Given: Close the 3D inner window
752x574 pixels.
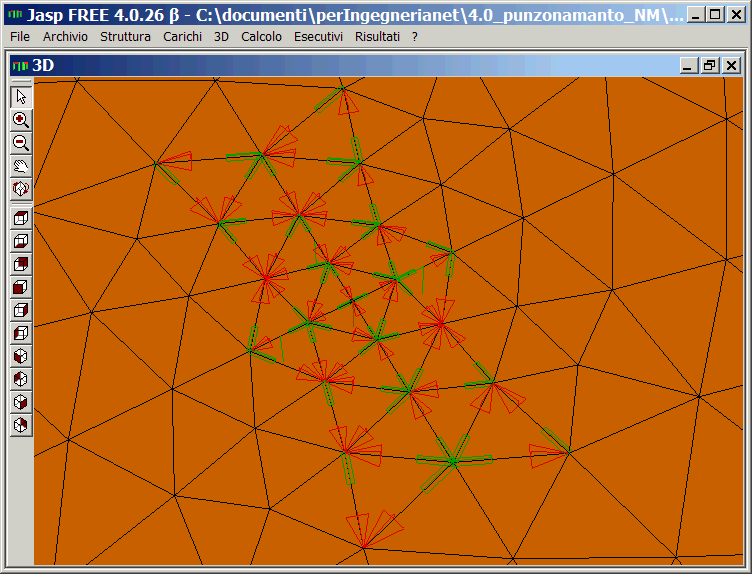Looking at the screenshot, I should pyautogui.click(x=731, y=65).
